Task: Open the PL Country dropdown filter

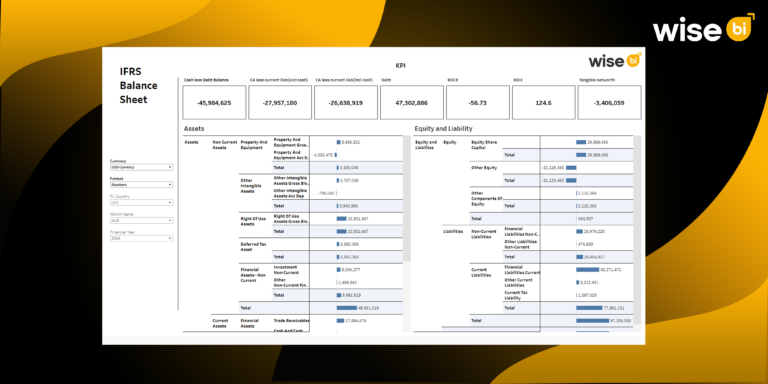Action: coord(142,202)
